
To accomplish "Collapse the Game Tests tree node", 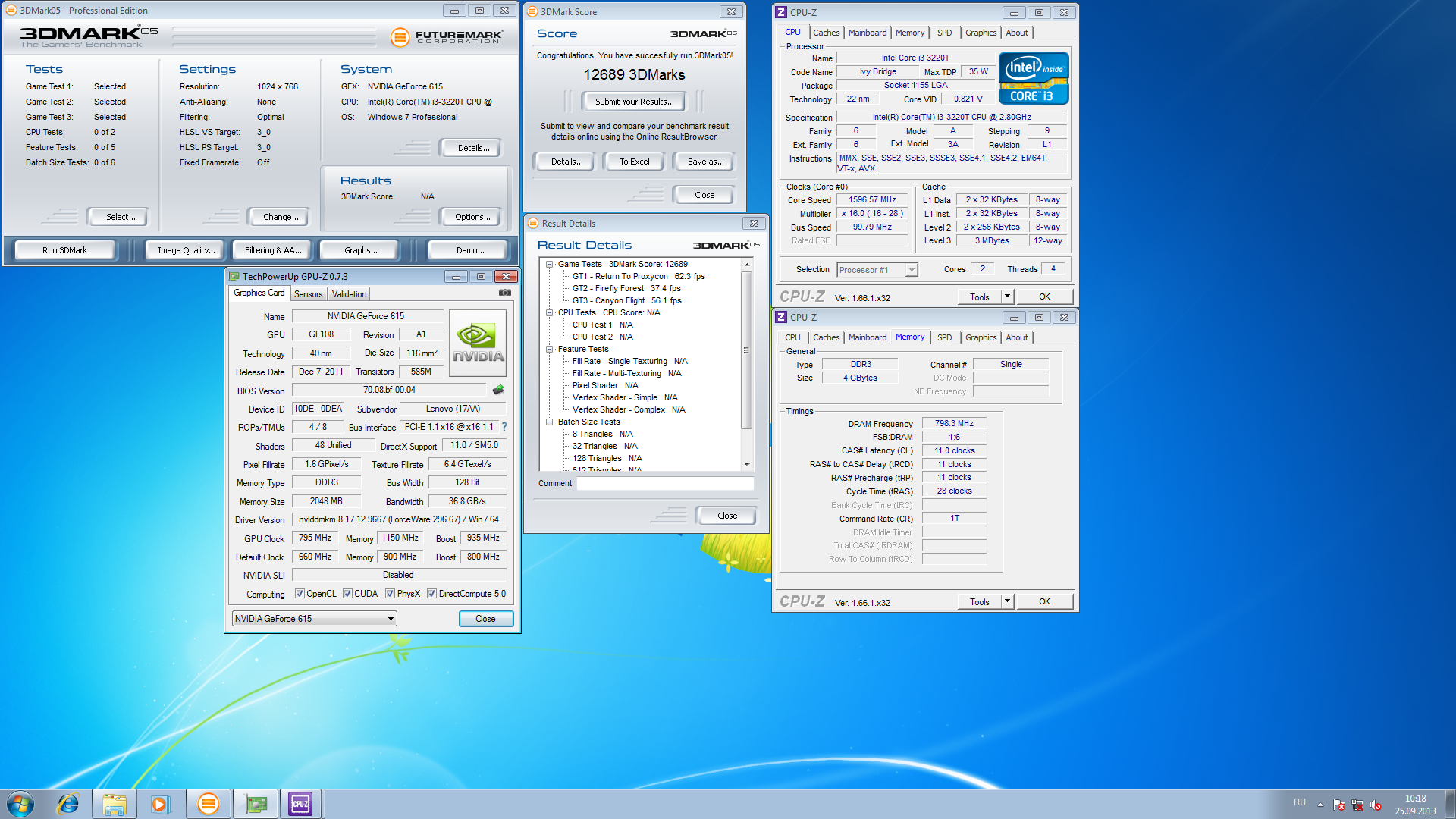I will [x=550, y=265].
